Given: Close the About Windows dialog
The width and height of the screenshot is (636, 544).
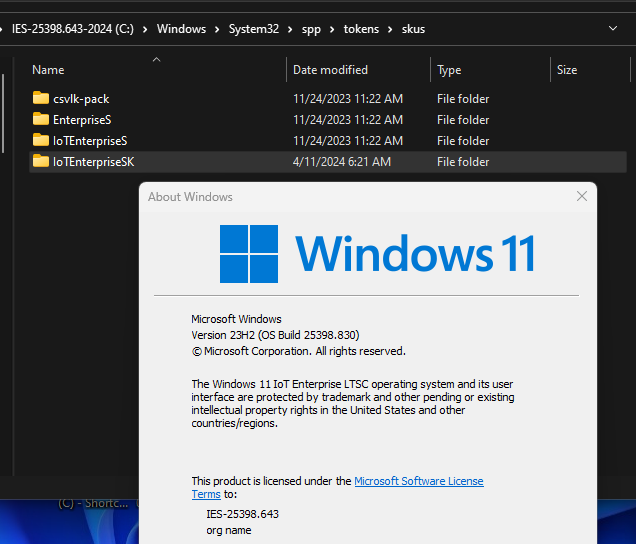Looking at the screenshot, I should point(582,196).
